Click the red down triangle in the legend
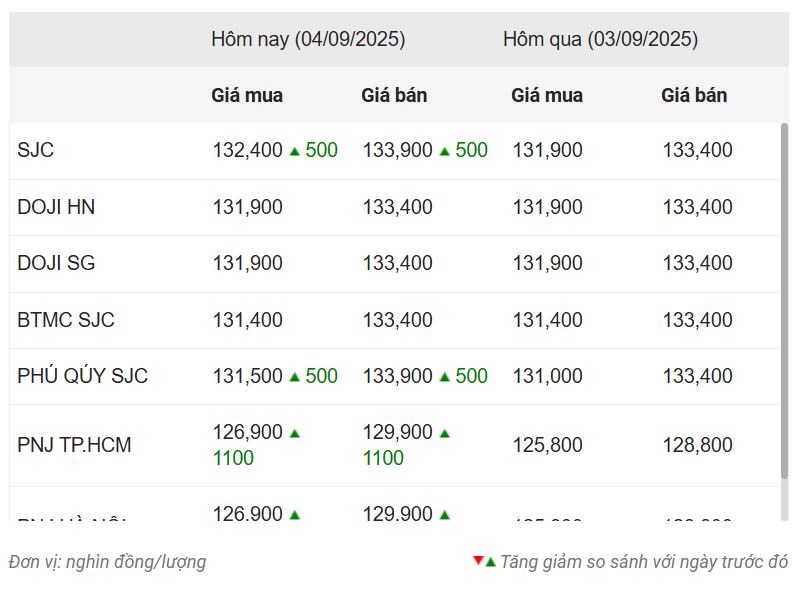796x591 pixels. pyautogui.click(x=478, y=560)
